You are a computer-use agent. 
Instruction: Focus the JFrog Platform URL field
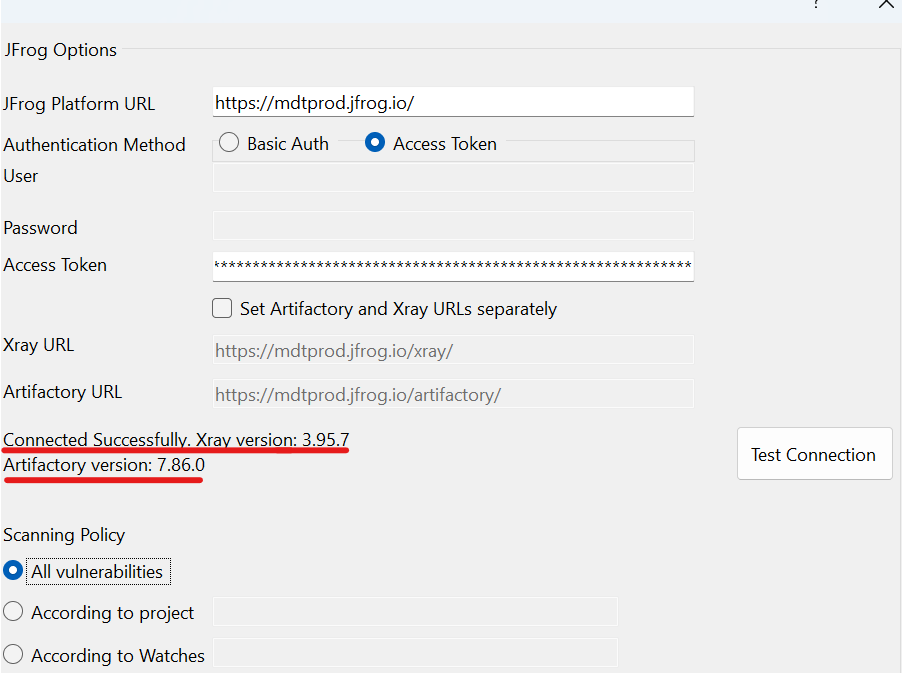coord(453,102)
